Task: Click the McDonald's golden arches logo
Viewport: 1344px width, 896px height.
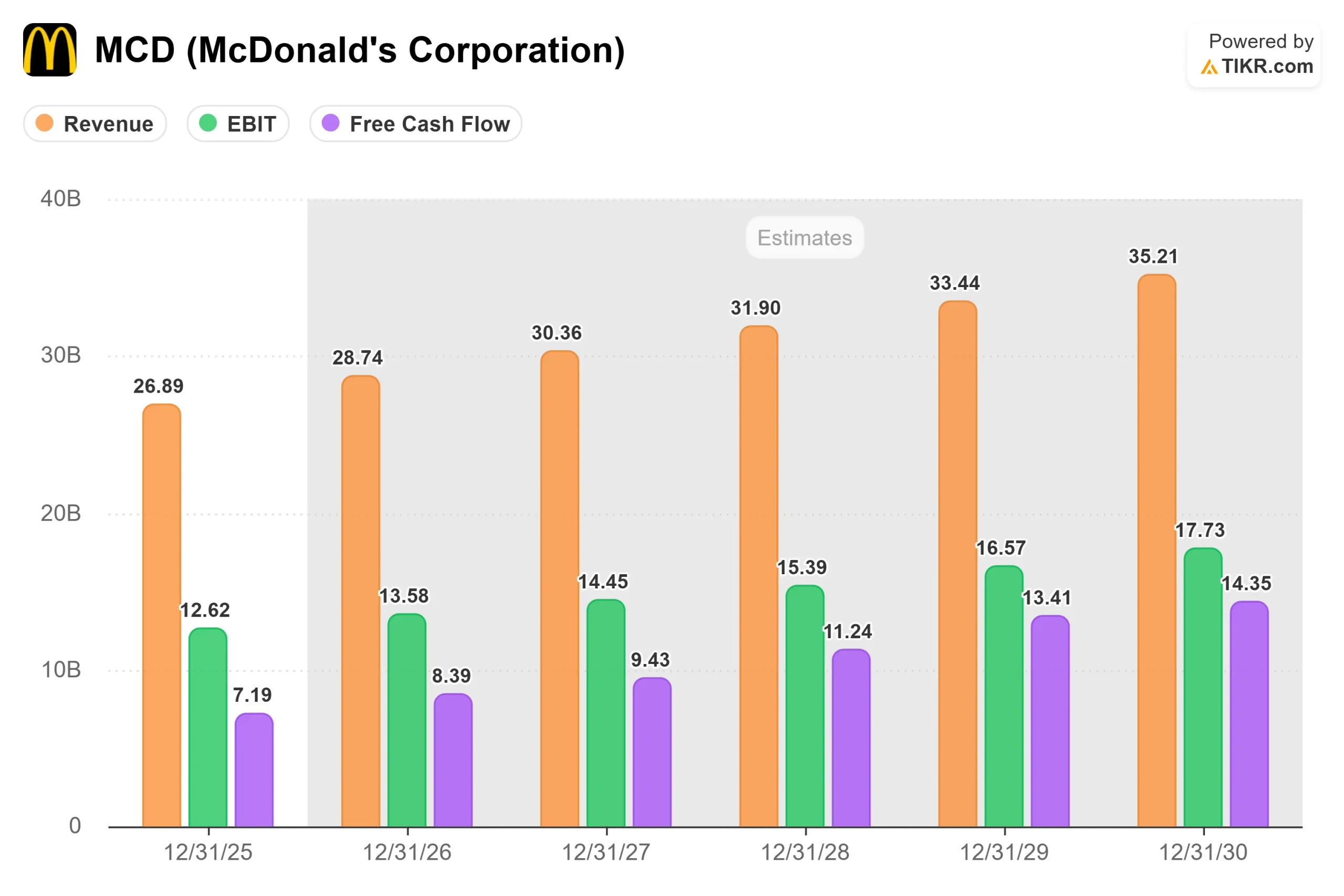Action: pyautogui.click(x=50, y=50)
